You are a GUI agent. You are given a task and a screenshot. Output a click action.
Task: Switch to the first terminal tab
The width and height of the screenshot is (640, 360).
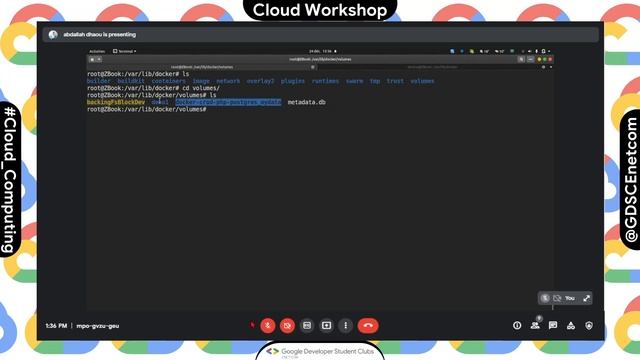202,67
